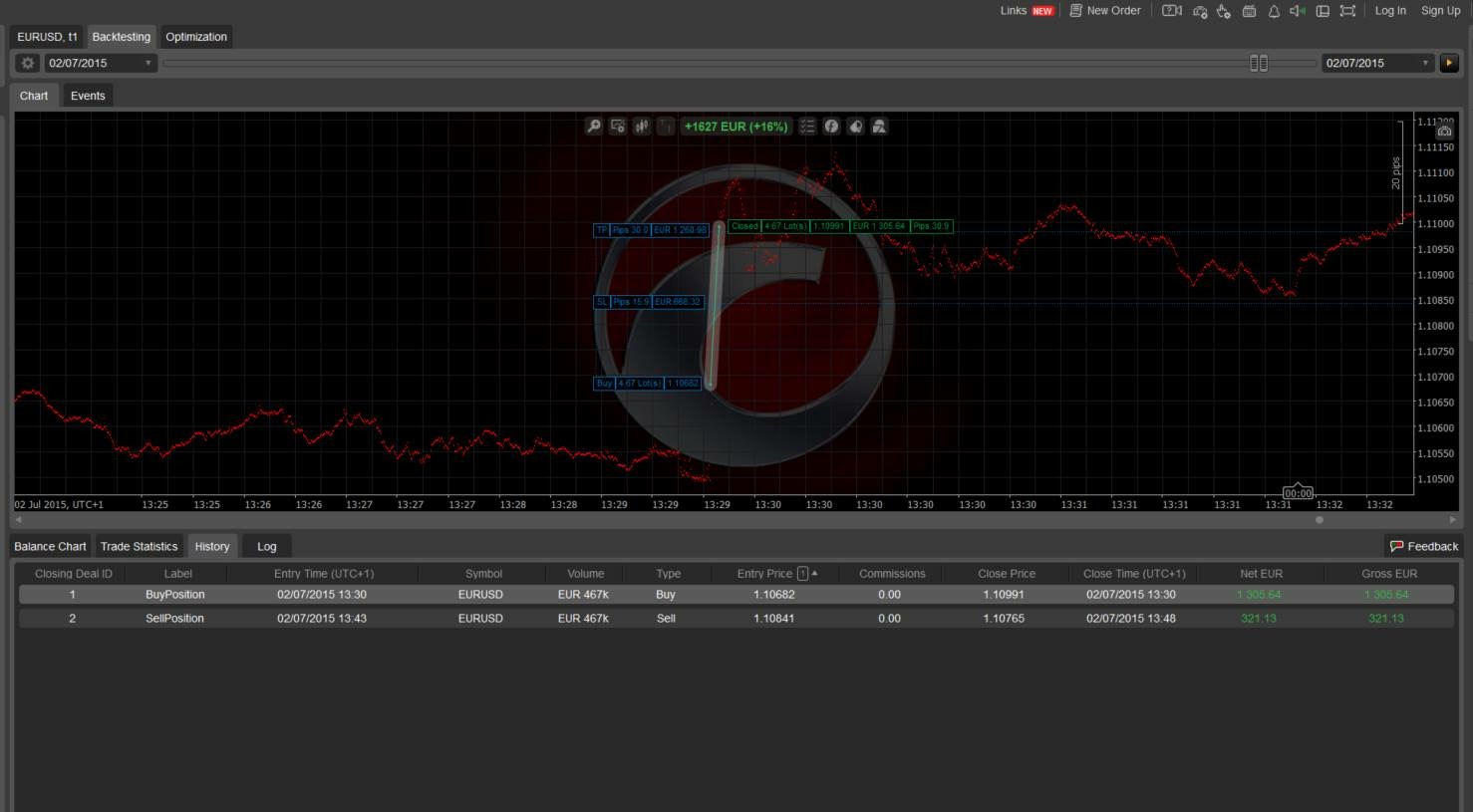Click Log In link

1390,11
